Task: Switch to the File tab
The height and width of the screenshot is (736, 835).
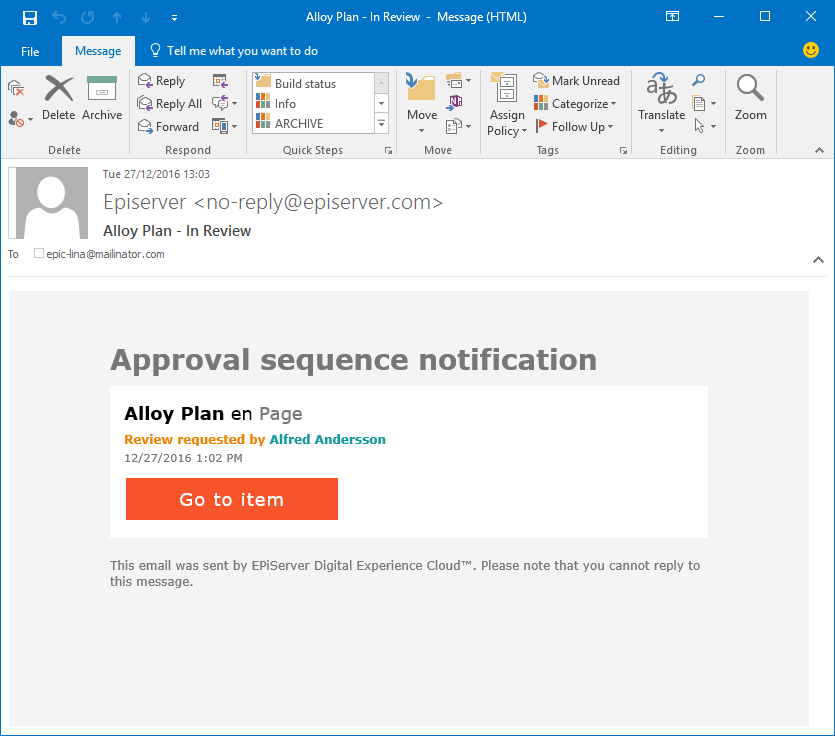Action: pos(30,50)
